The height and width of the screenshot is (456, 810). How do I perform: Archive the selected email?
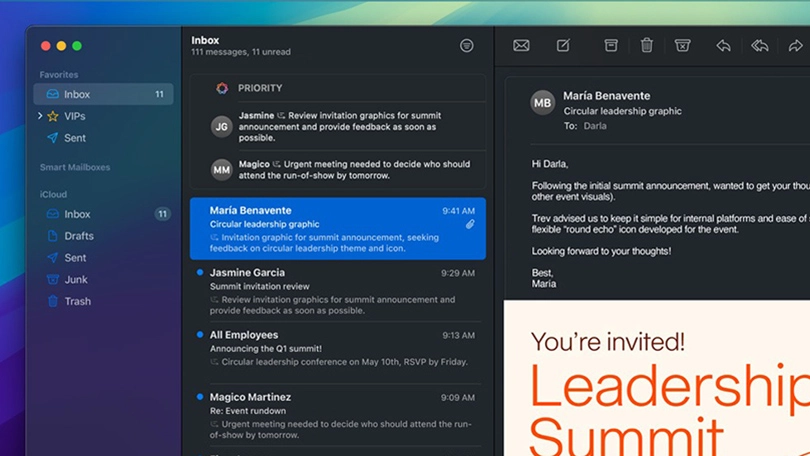610,46
